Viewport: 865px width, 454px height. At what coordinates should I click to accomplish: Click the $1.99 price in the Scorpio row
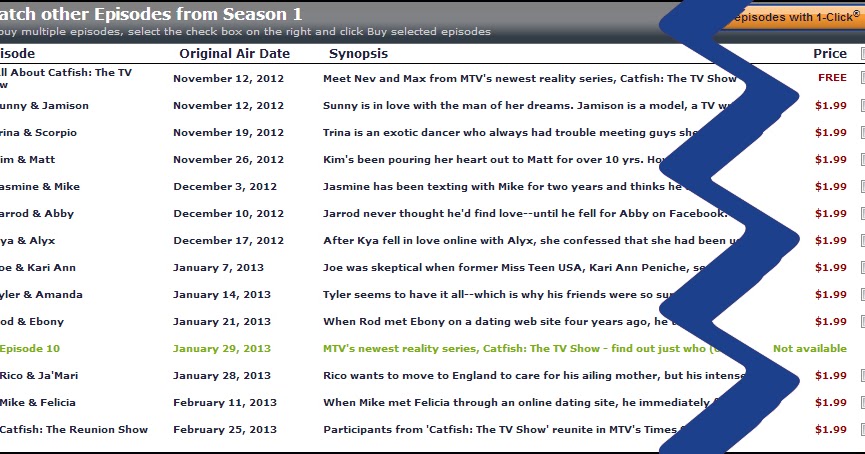pyautogui.click(x=831, y=132)
